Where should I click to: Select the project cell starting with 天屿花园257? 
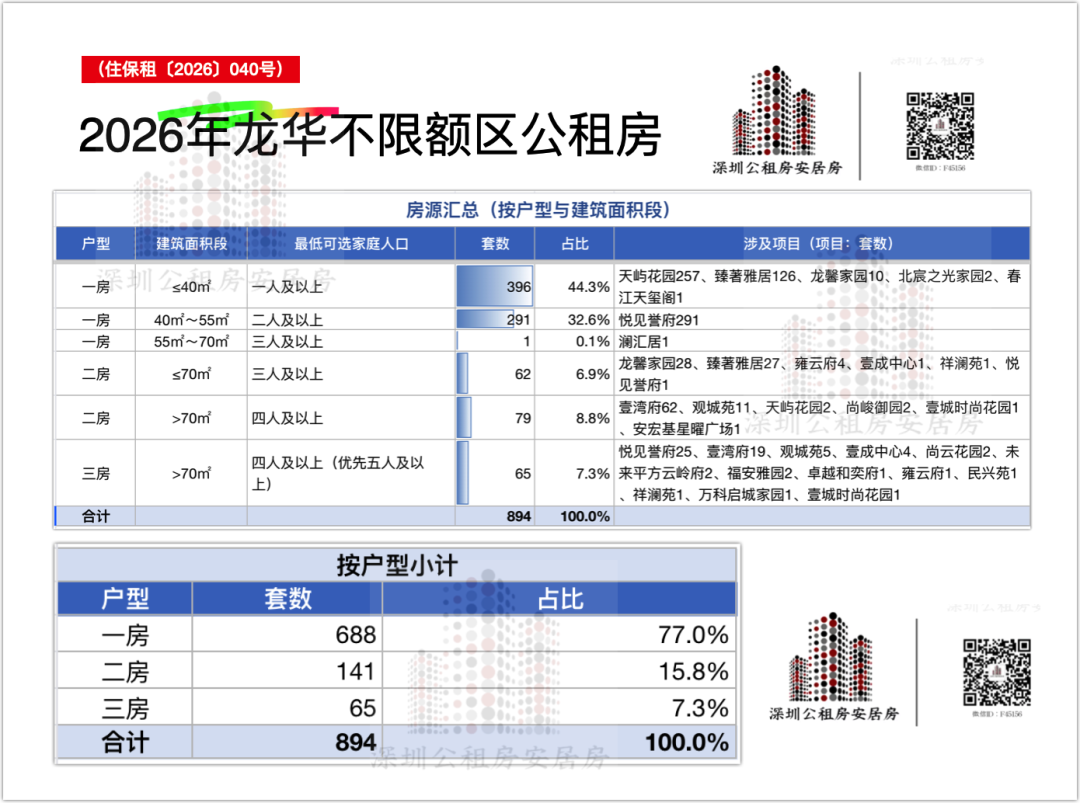point(822,286)
